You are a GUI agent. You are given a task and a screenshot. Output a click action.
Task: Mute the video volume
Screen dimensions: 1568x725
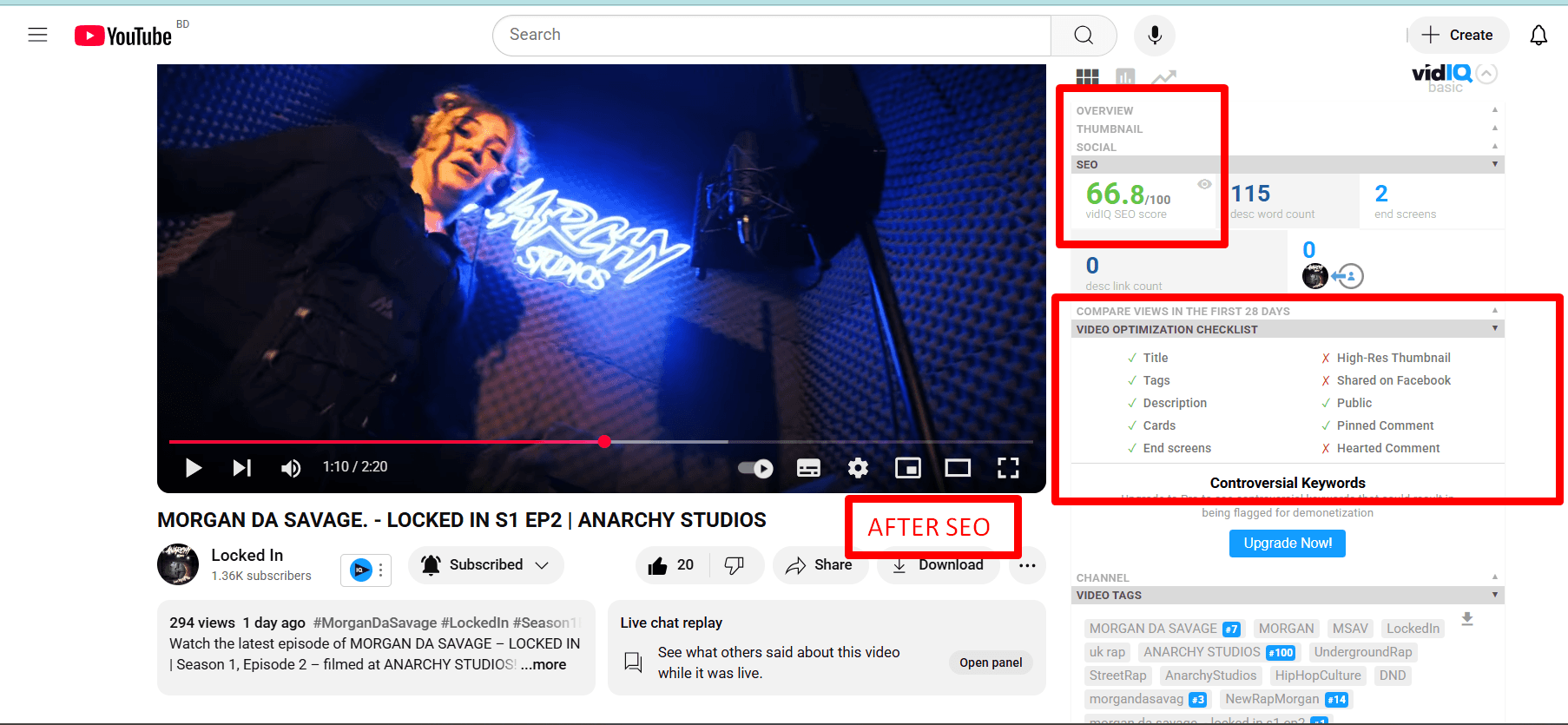pos(291,468)
